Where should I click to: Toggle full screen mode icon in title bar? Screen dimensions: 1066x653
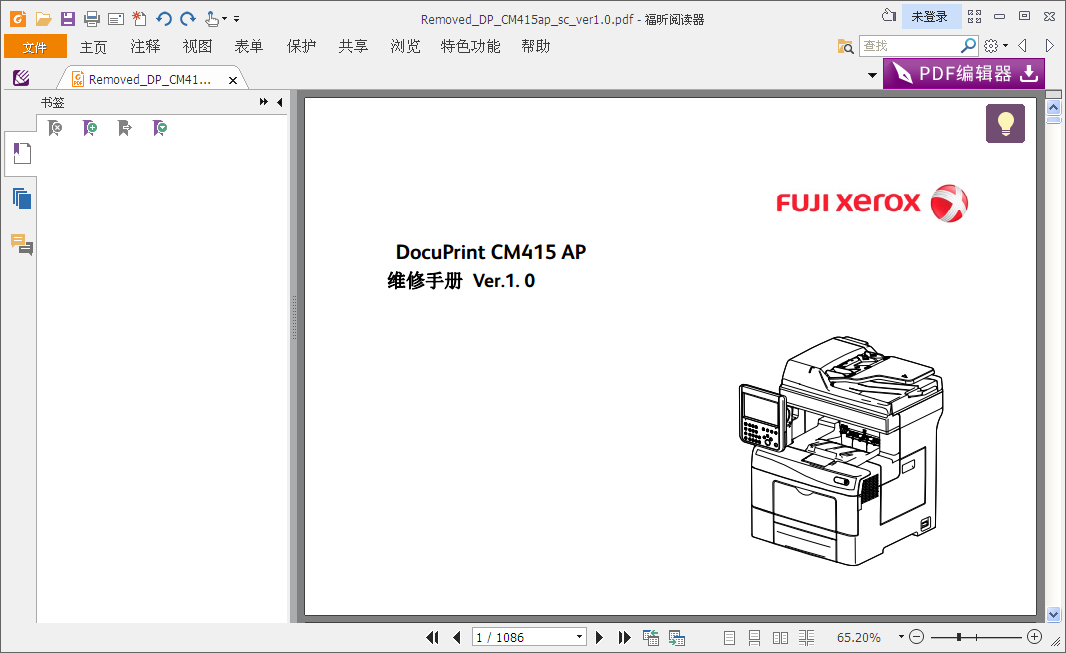coord(974,16)
